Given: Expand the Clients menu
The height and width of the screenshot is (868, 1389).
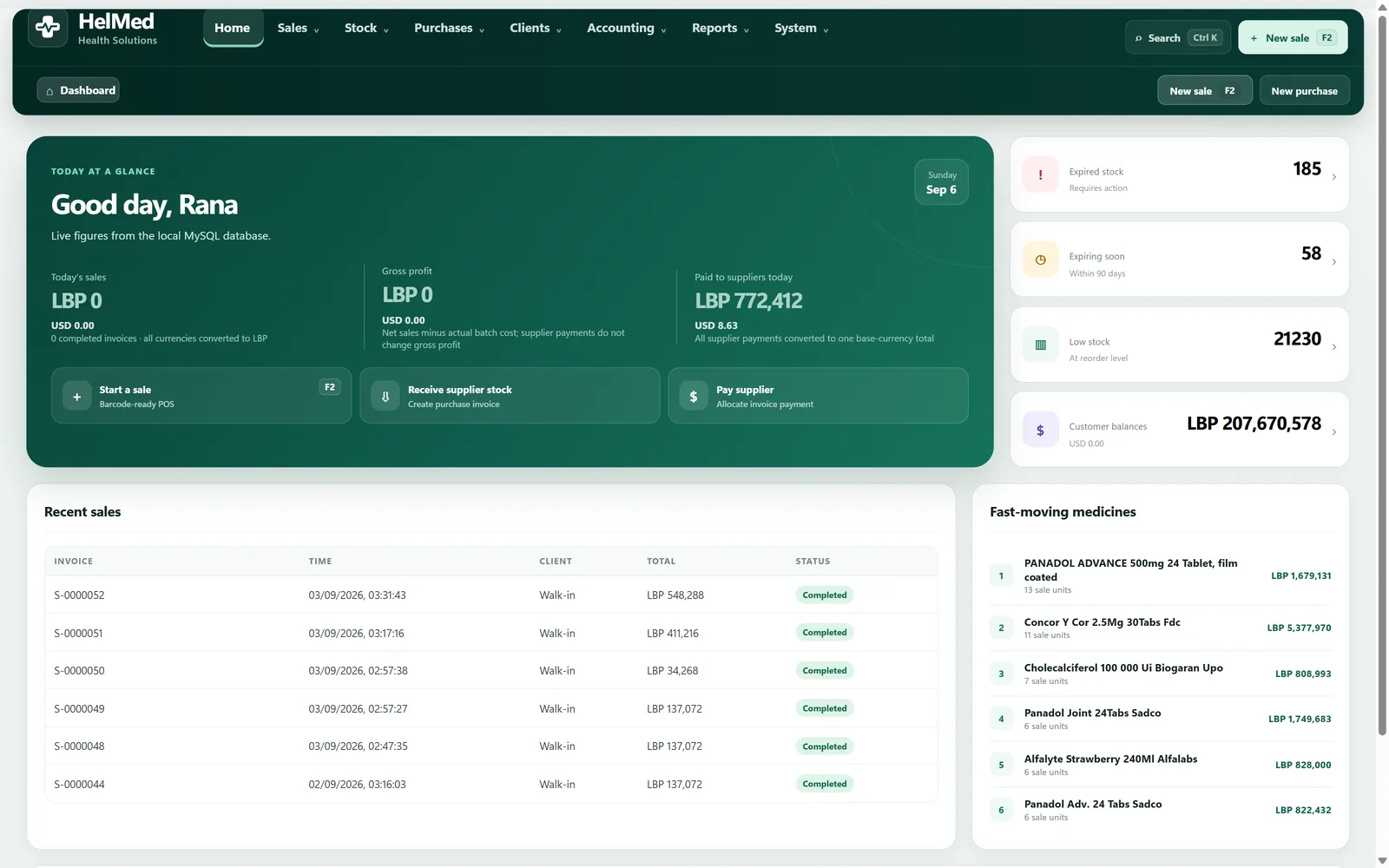Looking at the screenshot, I should coord(535,28).
